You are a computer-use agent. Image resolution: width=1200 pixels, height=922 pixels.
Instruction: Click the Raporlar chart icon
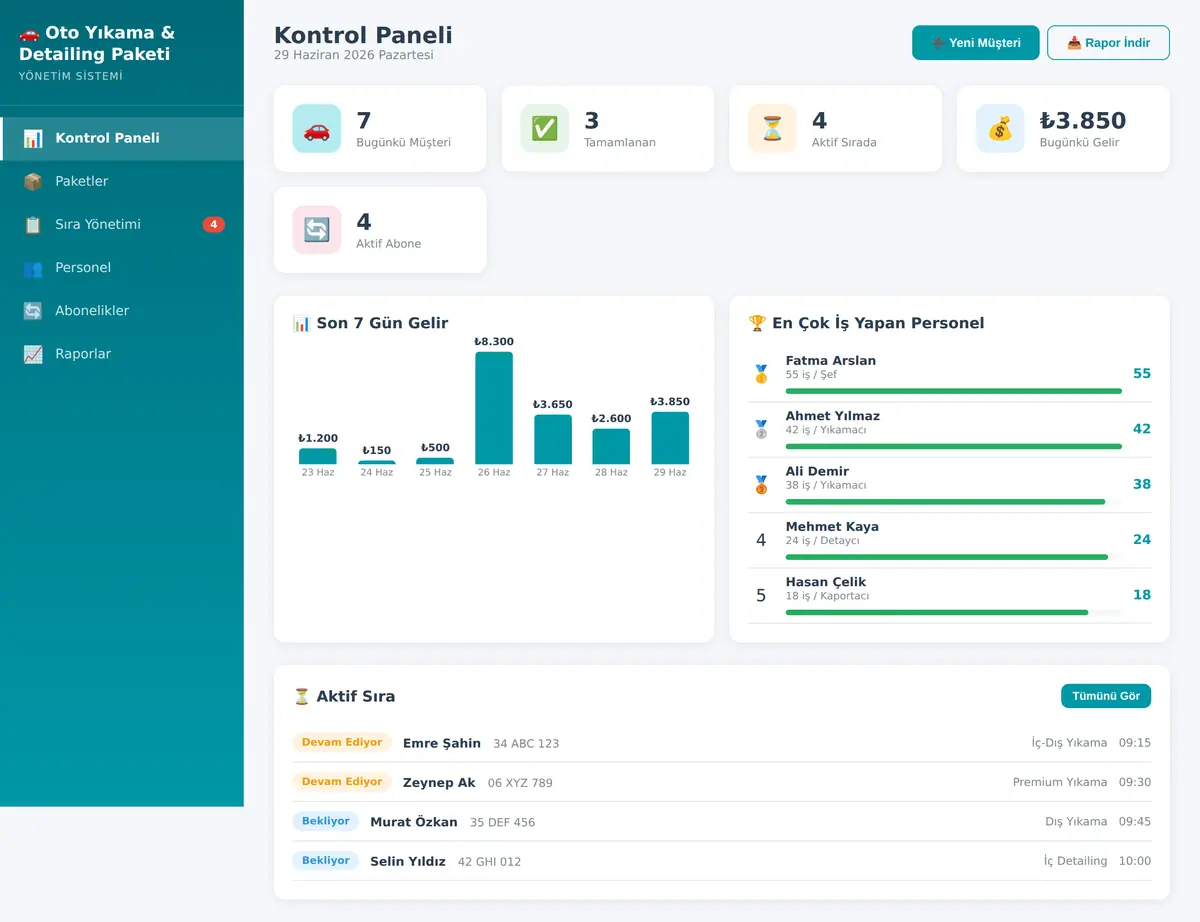pyautogui.click(x=33, y=354)
